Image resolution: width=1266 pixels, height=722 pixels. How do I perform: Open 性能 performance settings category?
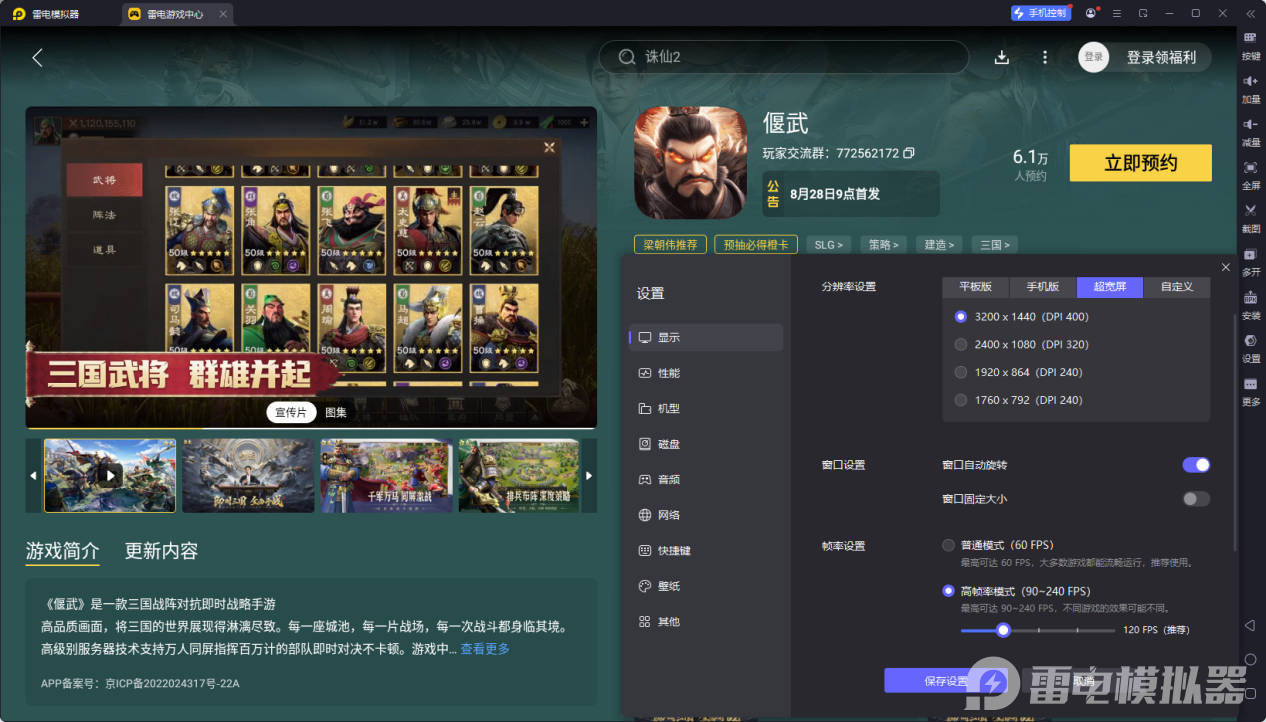(706, 373)
